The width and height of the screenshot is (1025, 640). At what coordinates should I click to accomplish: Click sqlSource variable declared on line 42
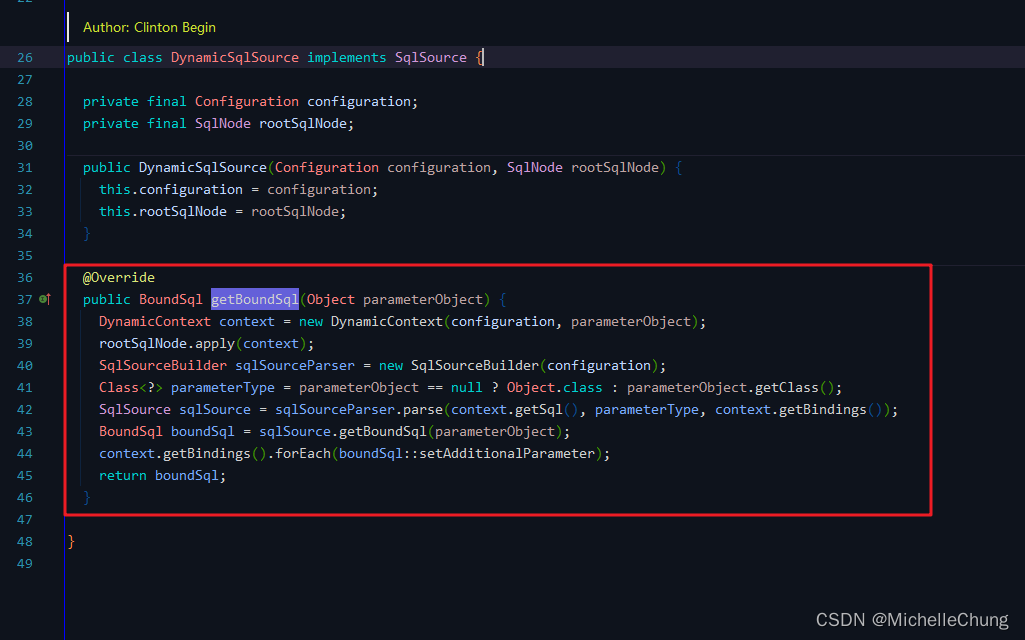click(214, 409)
